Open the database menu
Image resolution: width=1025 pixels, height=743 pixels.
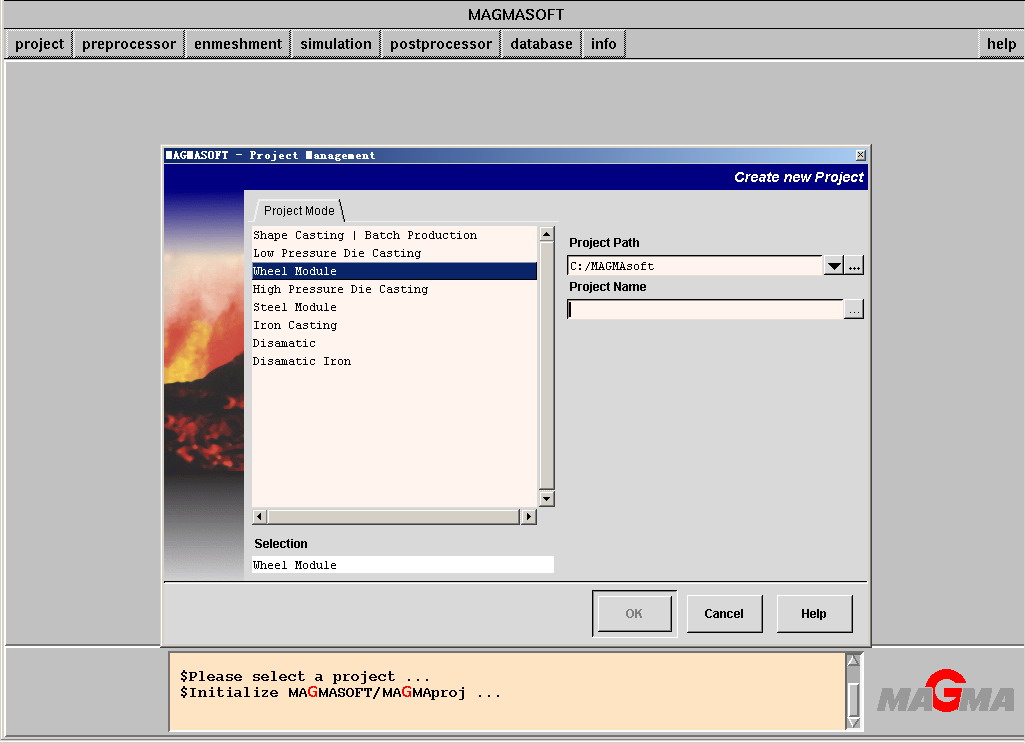(x=541, y=44)
